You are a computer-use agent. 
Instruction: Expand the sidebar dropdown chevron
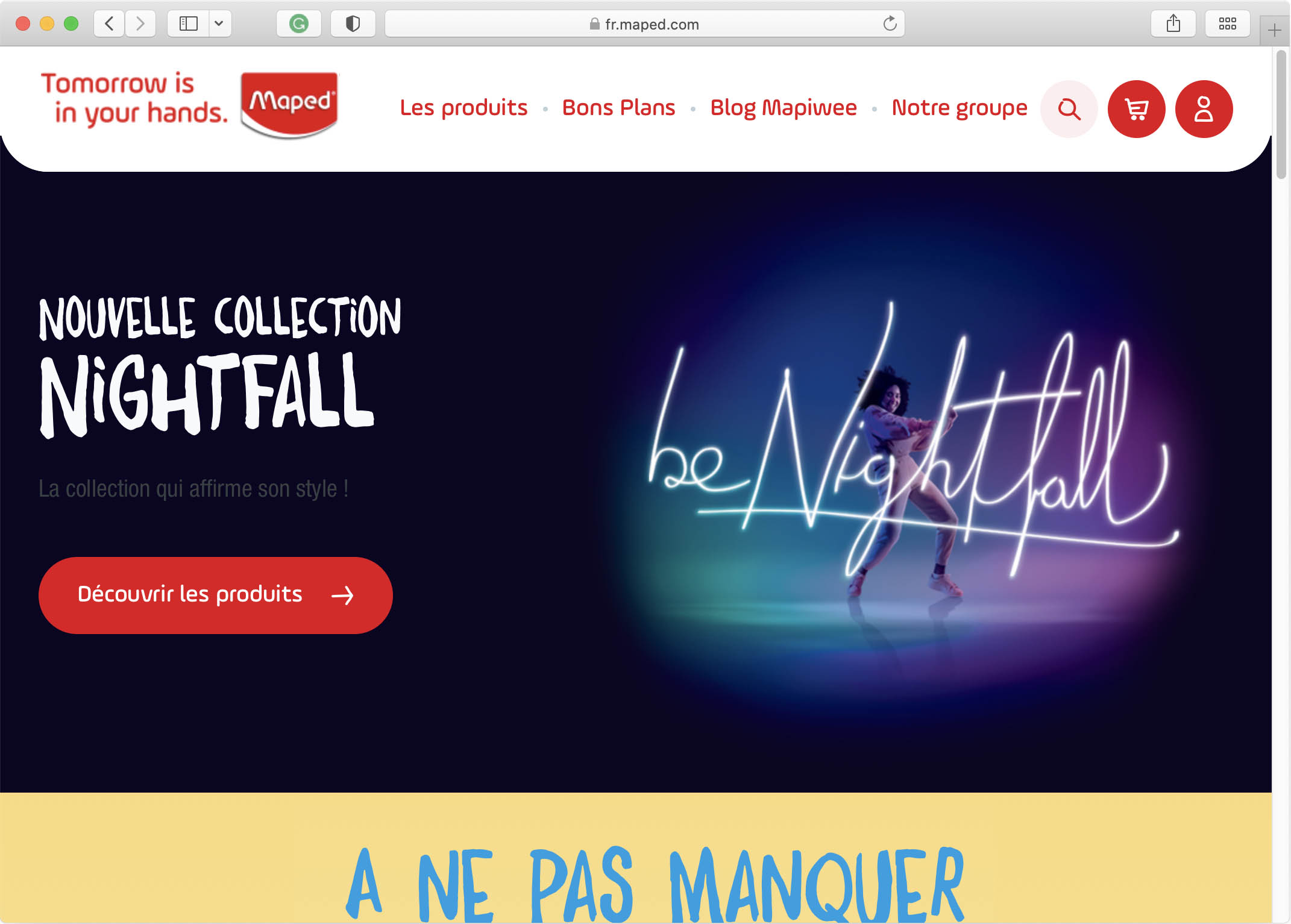(219, 24)
